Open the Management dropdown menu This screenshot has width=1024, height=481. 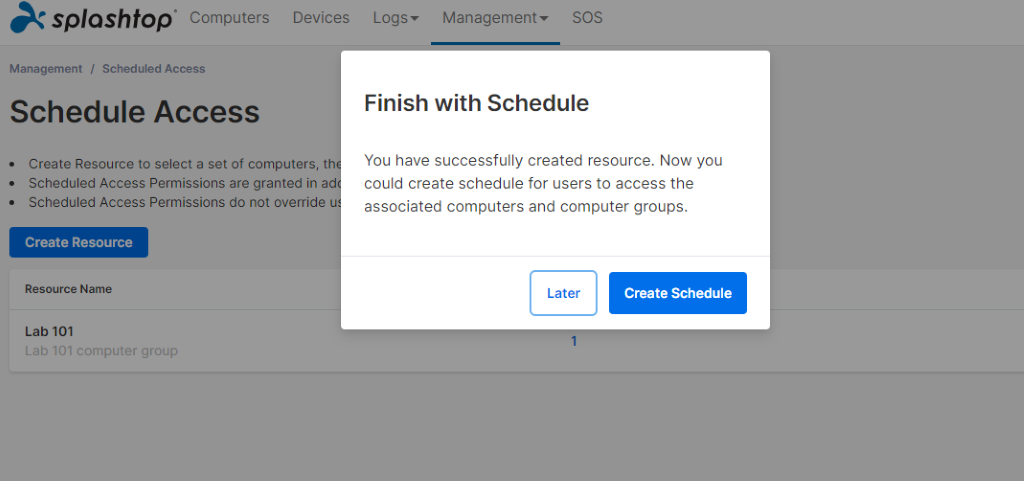495,18
